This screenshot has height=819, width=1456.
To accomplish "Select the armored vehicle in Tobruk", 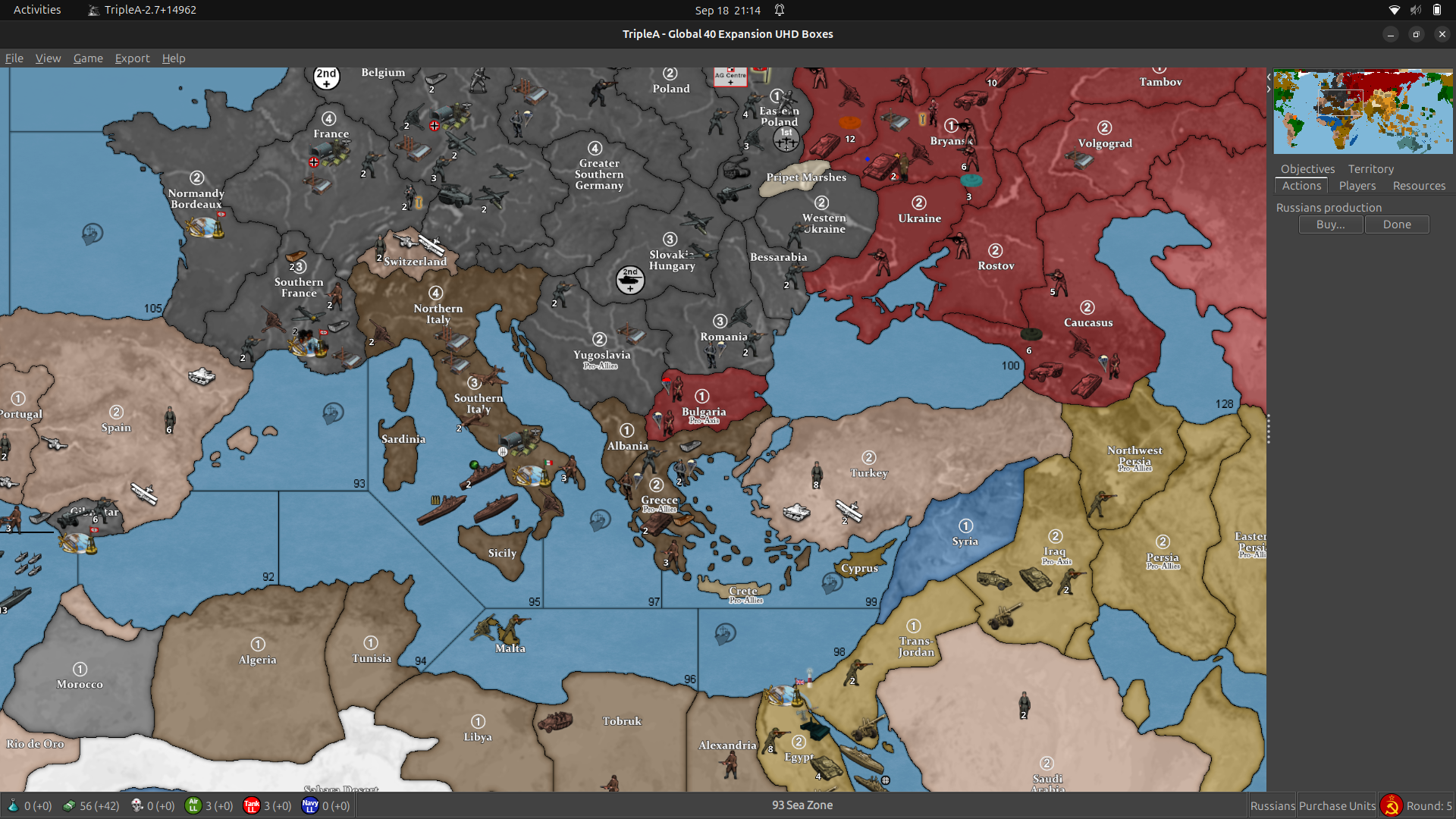I will point(555,720).
